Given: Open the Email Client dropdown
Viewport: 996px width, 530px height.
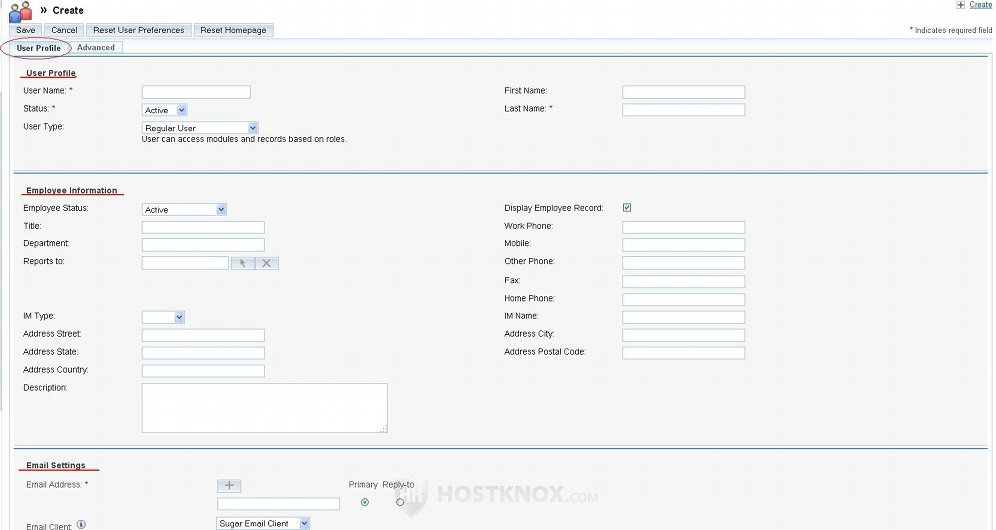Looking at the screenshot, I should click(x=263, y=523).
